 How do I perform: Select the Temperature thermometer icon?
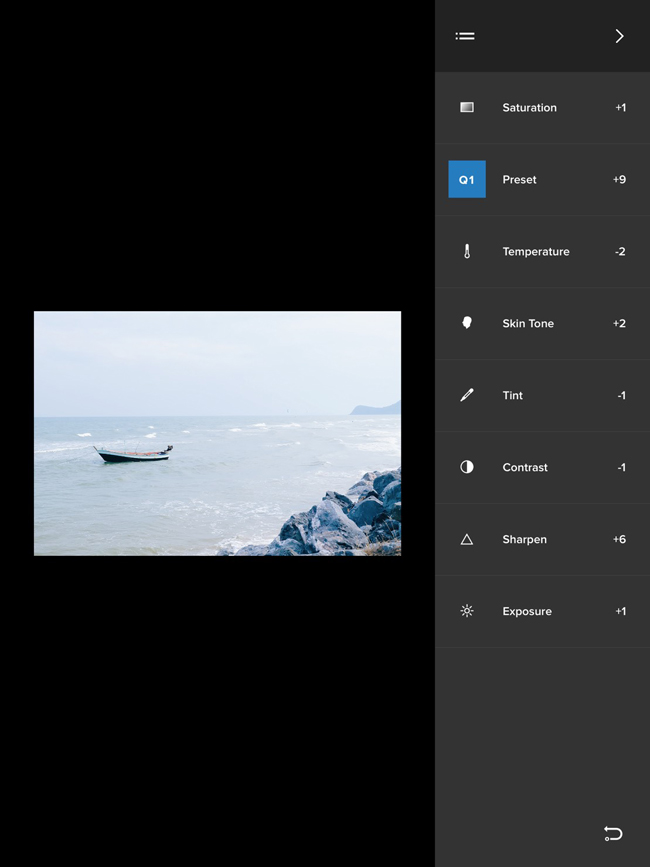click(467, 252)
